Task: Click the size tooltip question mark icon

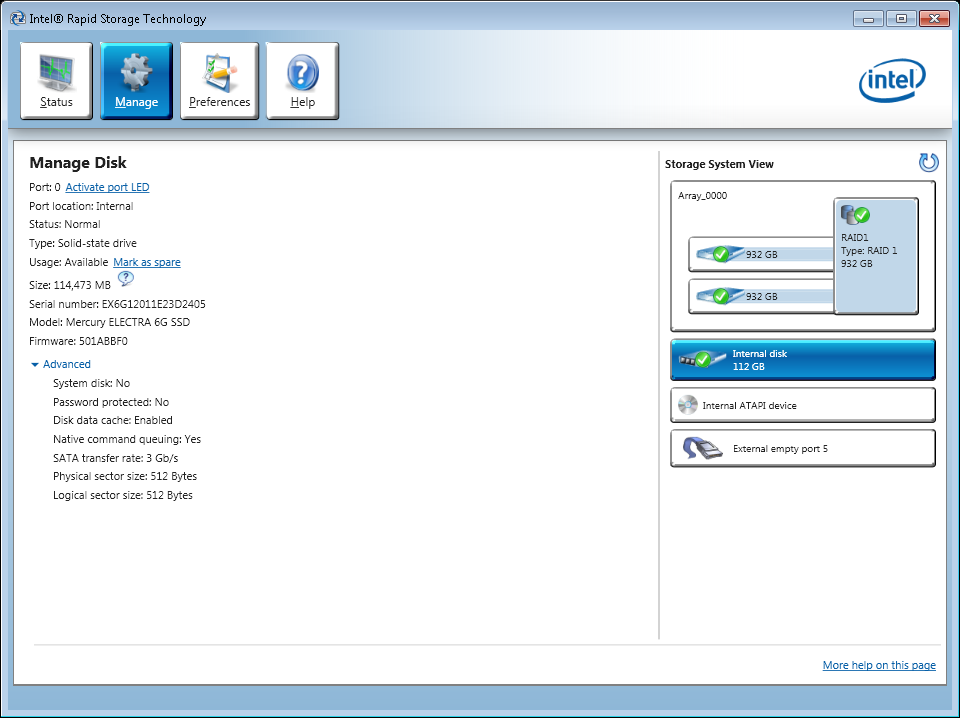Action: pos(125,279)
